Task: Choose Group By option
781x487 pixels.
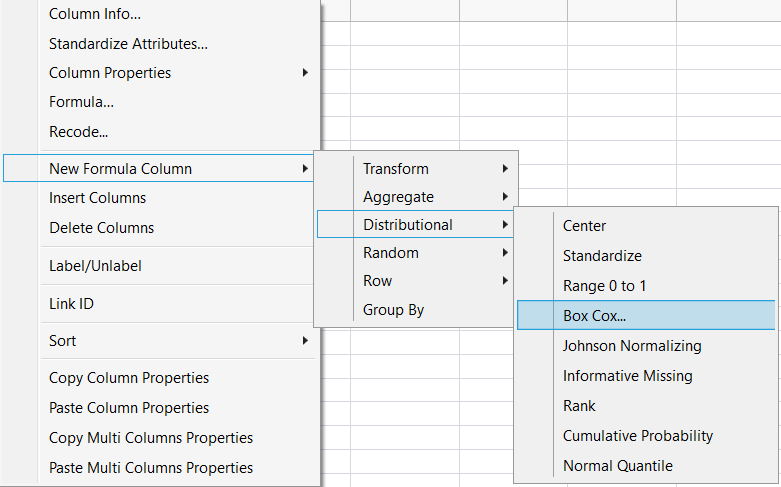Action: [393, 310]
